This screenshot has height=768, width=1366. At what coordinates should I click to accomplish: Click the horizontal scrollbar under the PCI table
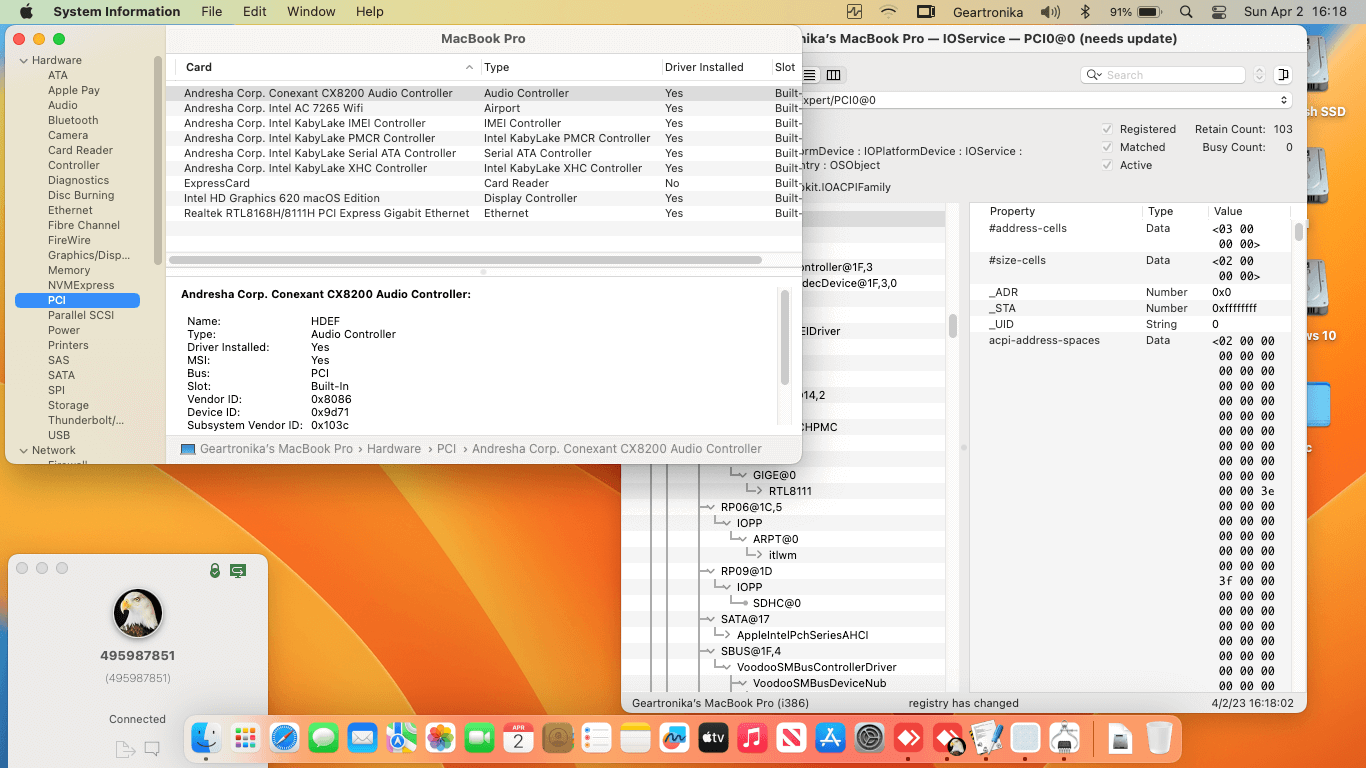(x=465, y=260)
